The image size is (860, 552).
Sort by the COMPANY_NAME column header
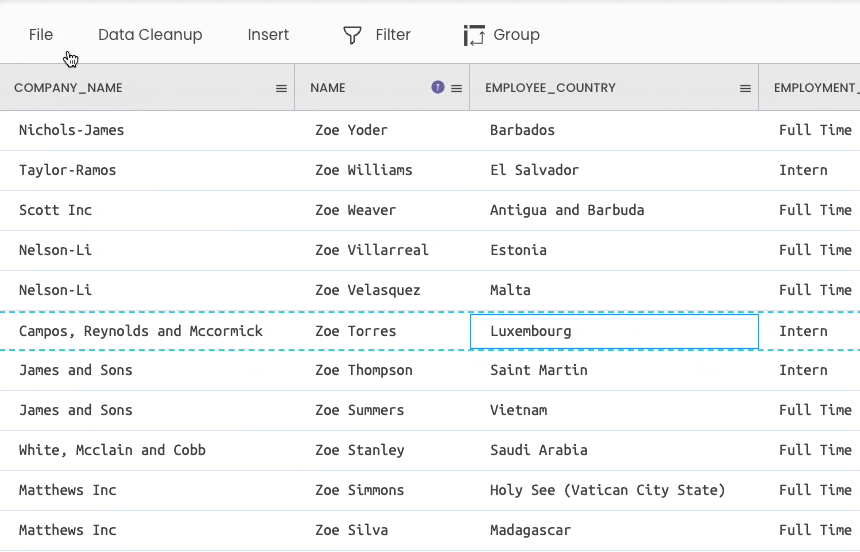(x=68, y=88)
